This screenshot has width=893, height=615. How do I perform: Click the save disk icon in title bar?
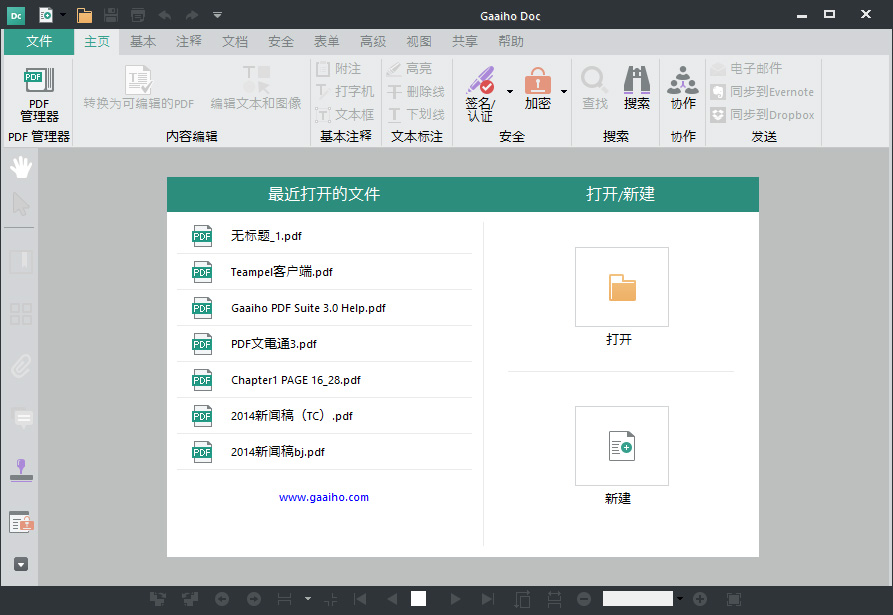(x=111, y=15)
